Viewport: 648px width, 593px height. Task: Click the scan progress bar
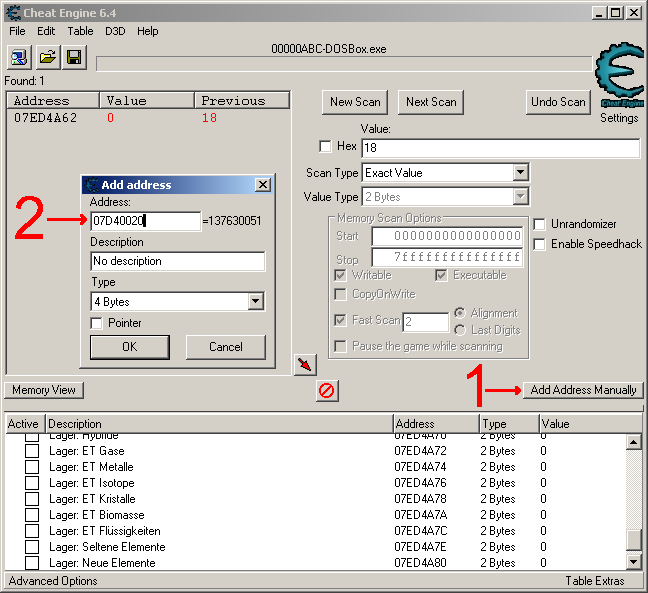(x=344, y=64)
